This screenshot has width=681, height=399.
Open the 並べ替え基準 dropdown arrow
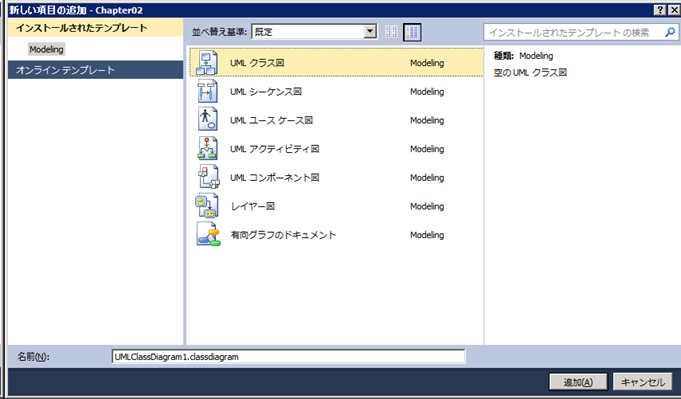click(370, 31)
